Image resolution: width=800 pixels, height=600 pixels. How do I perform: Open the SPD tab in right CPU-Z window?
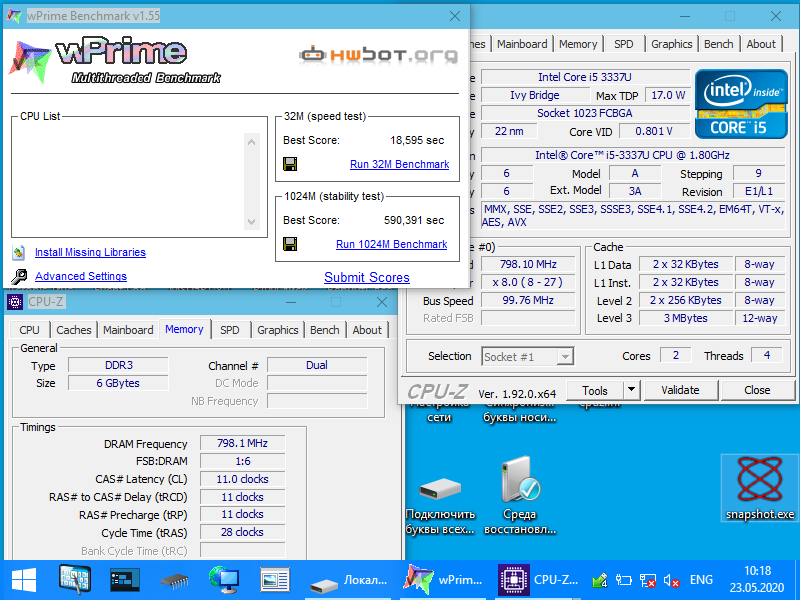coord(623,44)
